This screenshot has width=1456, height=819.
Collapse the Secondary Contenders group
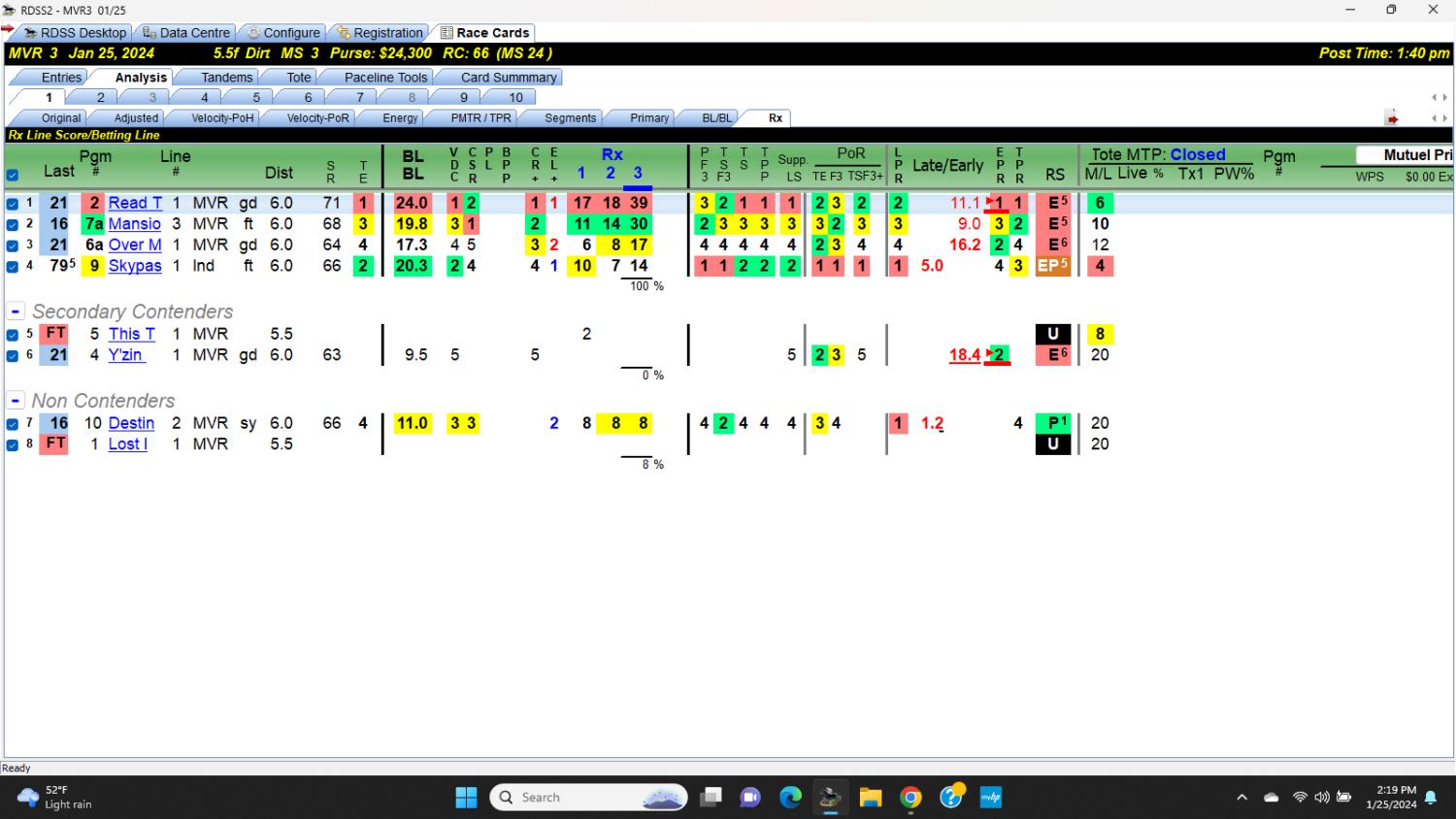tap(16, 311)
